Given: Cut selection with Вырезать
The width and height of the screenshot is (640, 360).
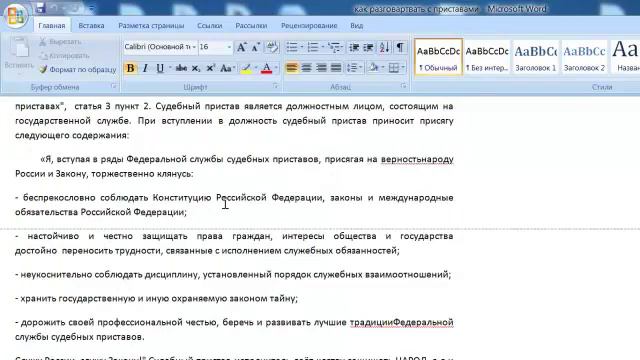Looking at the screenshot, I should click(x=60, y=42).
